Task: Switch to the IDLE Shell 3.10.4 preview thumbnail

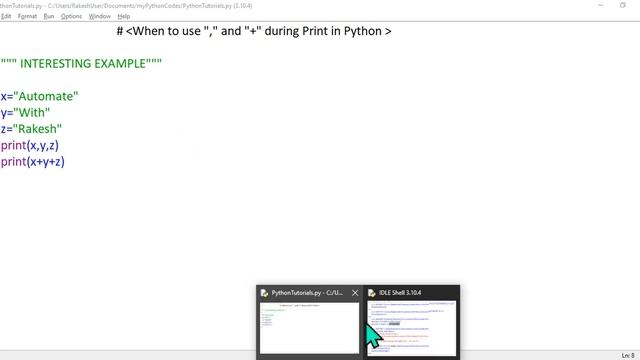Action: pos(411,328)
